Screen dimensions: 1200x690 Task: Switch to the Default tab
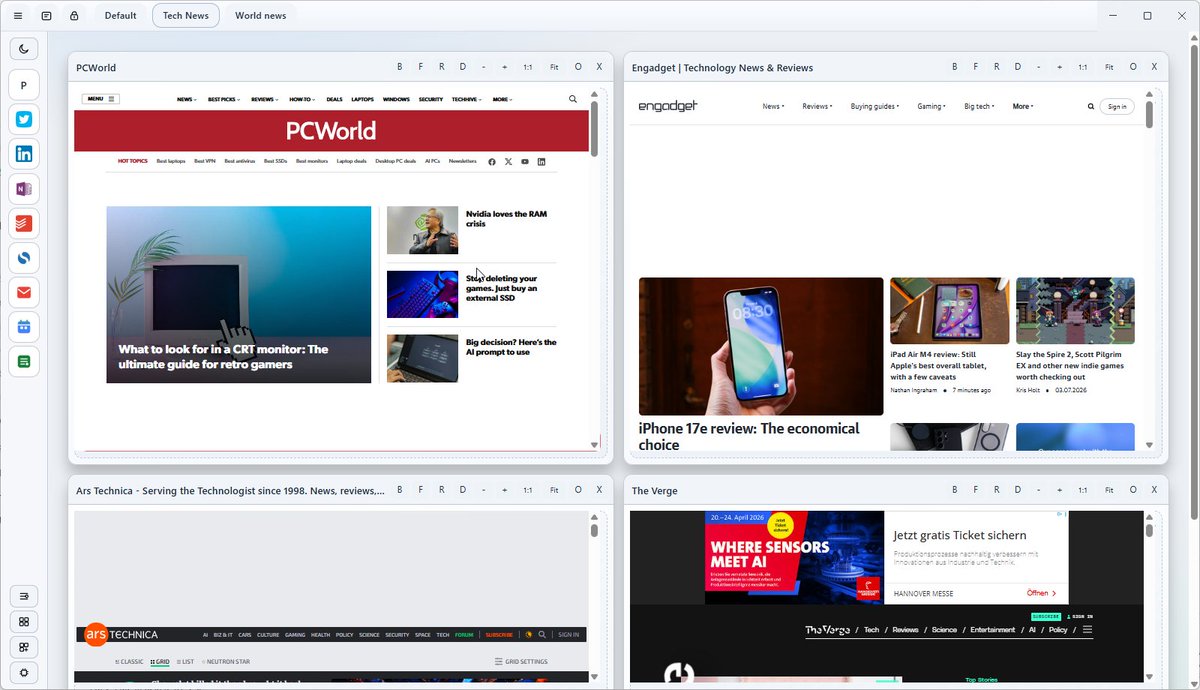click(121, 16)
